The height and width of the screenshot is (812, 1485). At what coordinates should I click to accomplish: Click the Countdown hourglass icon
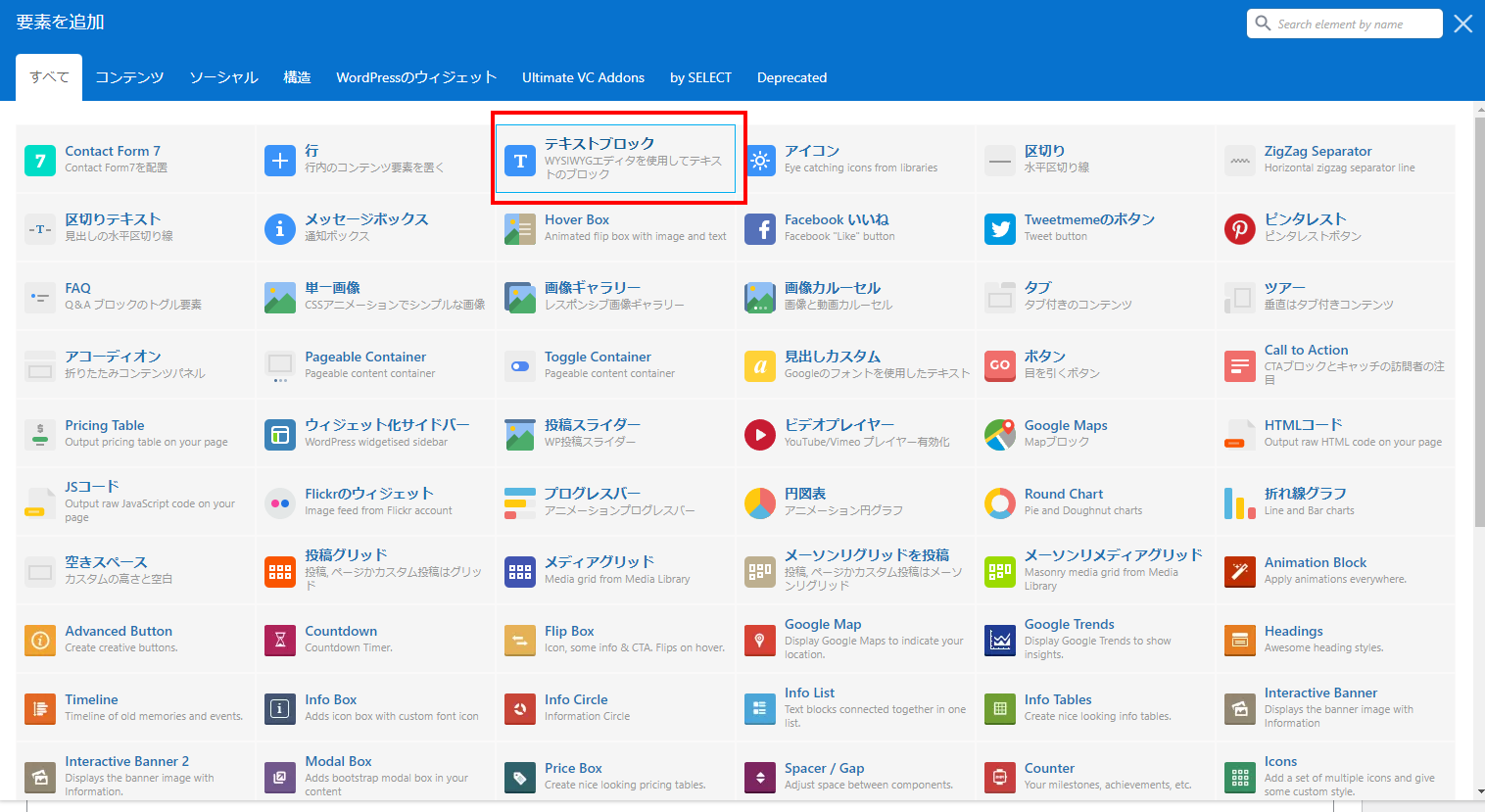point(280,640)
